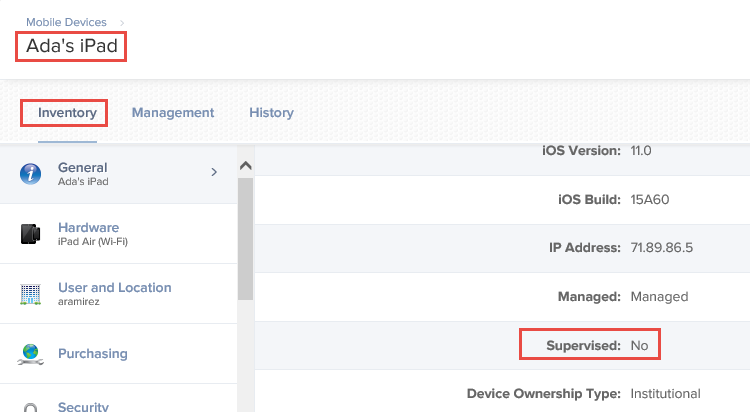The width and height of the screenshot is (750, 412).
Task: Switch to the Inventory tab
Action: (x=67, y=112)
